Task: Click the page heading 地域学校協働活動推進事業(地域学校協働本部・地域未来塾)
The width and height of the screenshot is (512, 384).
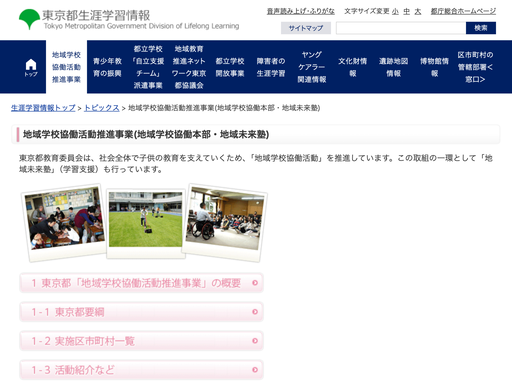Action: pos(146,134)
